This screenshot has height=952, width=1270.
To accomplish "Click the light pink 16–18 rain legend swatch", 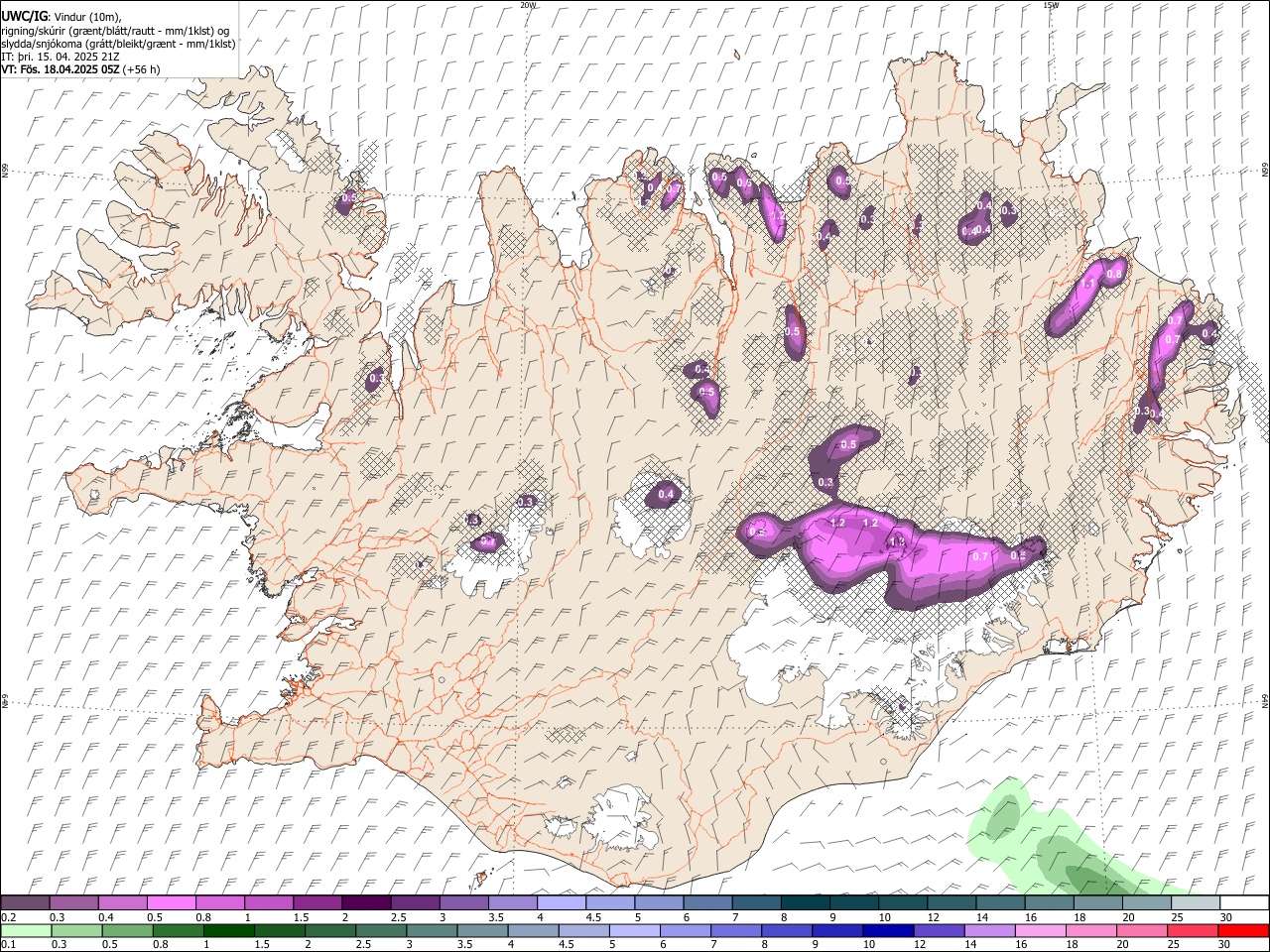I will tap(1041, 930).
